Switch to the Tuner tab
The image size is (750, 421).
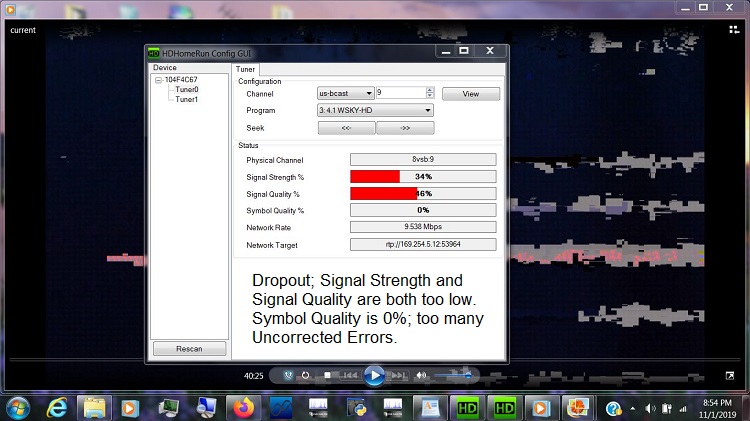click(x=245, y=69)
